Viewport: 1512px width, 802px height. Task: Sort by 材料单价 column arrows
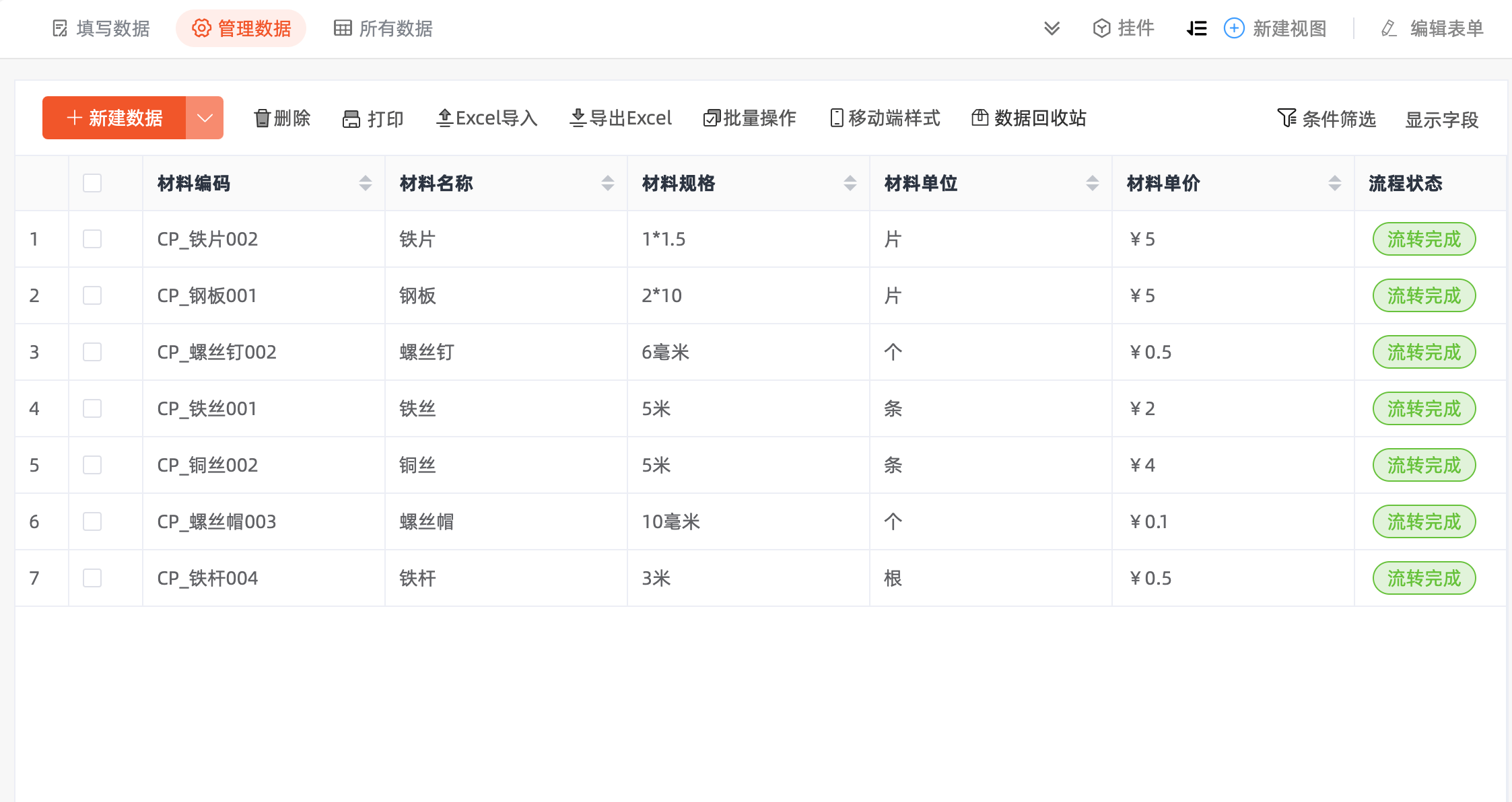coord(1334,183)
